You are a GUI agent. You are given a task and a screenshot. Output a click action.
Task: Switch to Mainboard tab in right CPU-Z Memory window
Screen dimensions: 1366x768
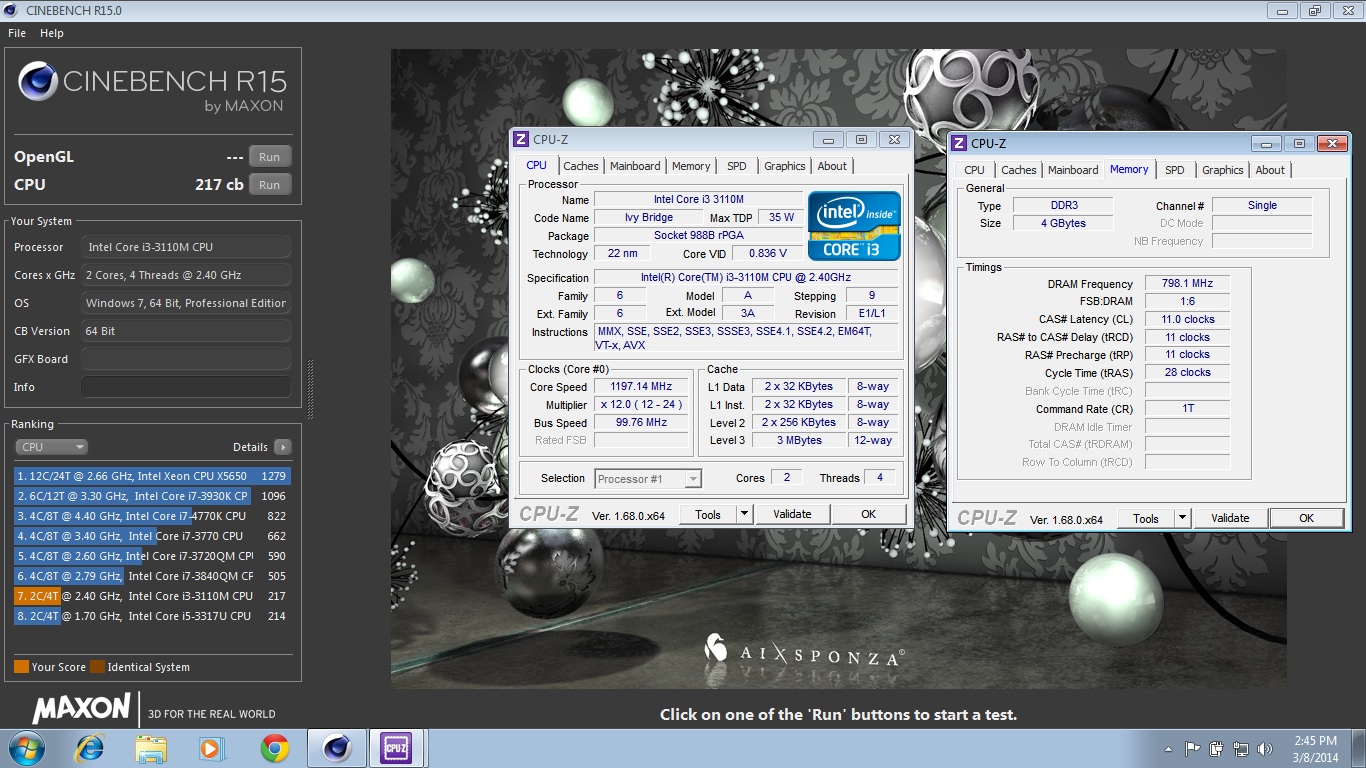click(1073, 170)
